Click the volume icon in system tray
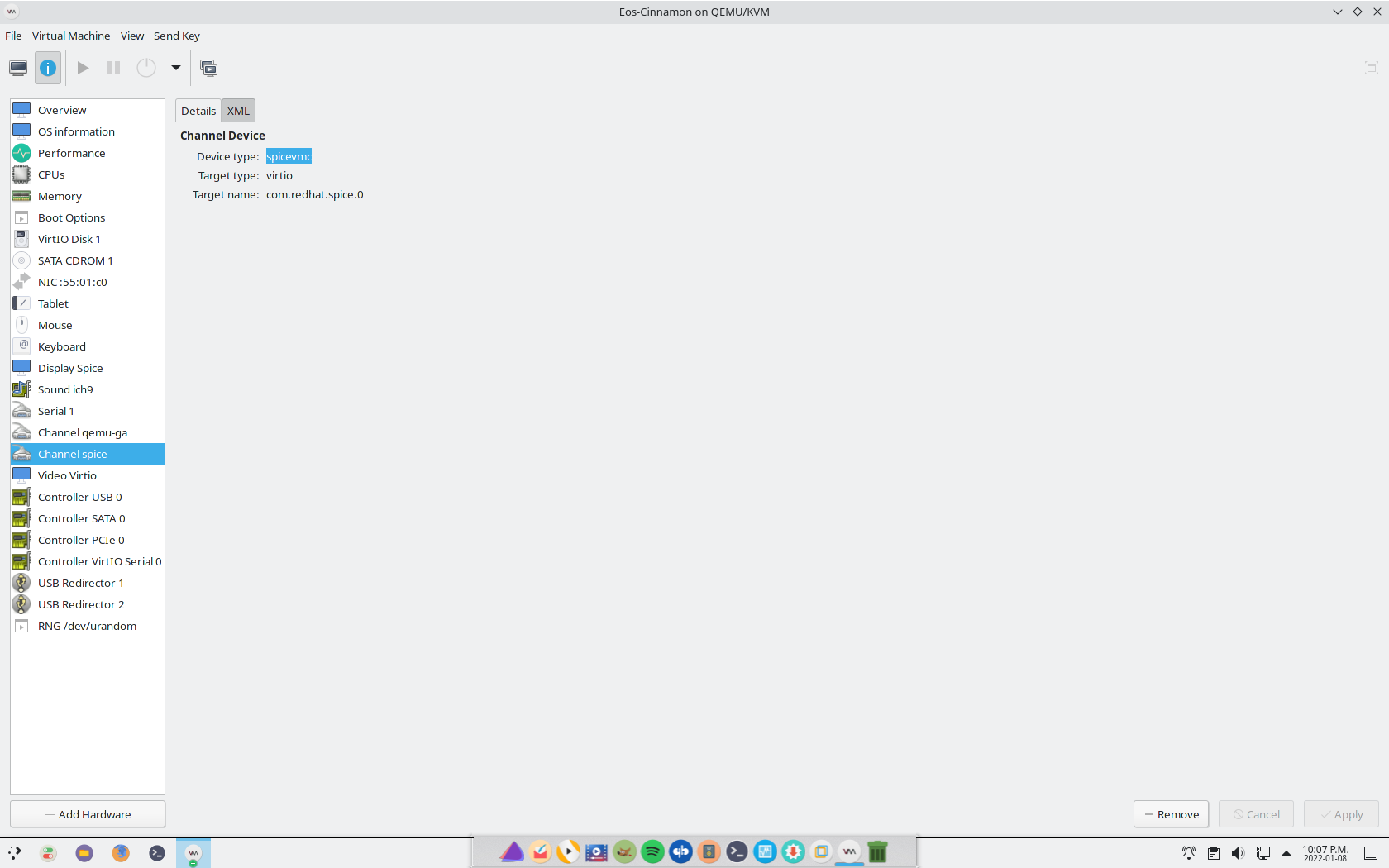 1238,853
